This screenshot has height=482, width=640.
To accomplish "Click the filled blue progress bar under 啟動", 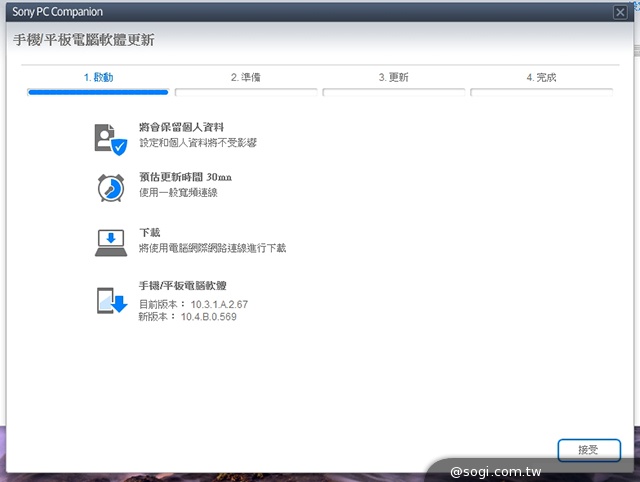I will click(x=98, y=92).
